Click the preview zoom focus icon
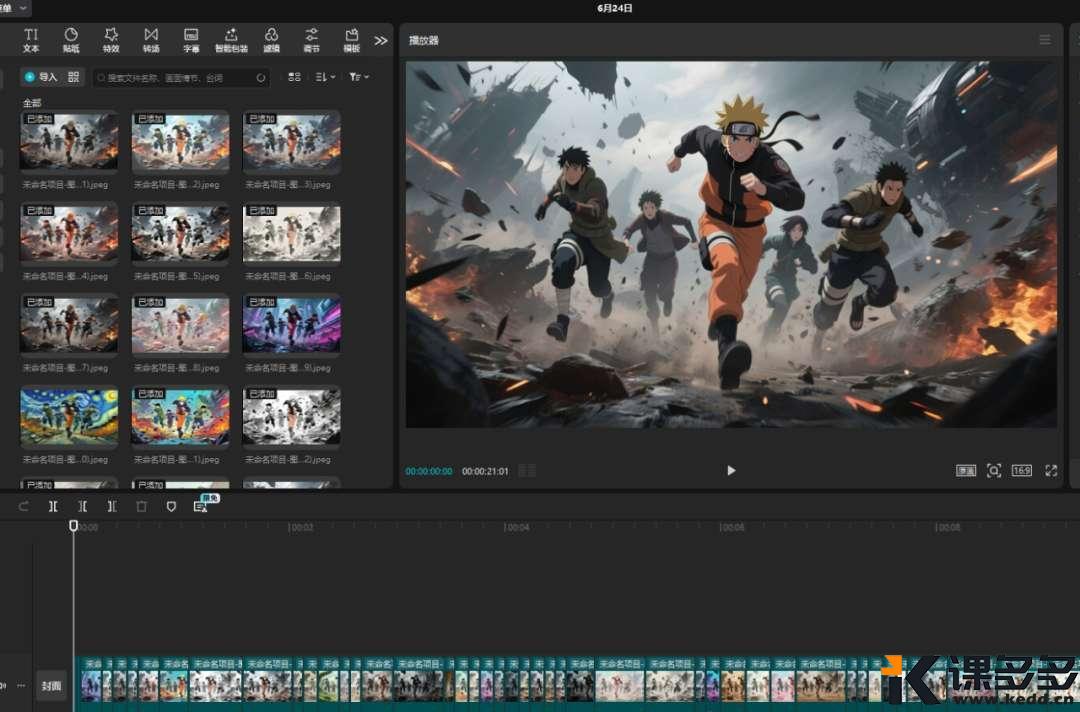This screenshot has height=712, width=1080. (x=993, y=470)
